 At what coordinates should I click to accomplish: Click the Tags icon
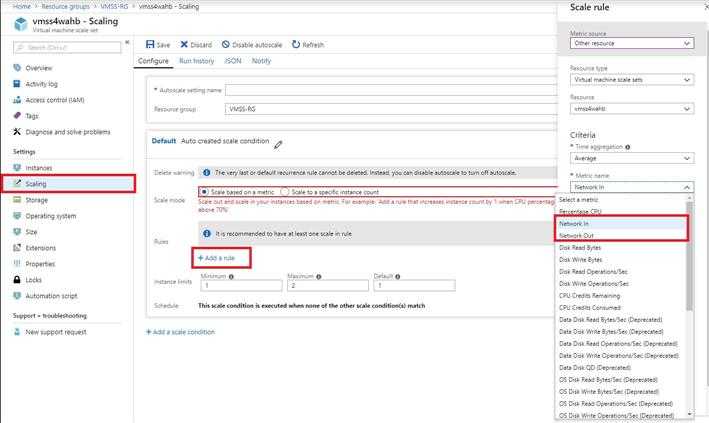(x=17, y=116)
